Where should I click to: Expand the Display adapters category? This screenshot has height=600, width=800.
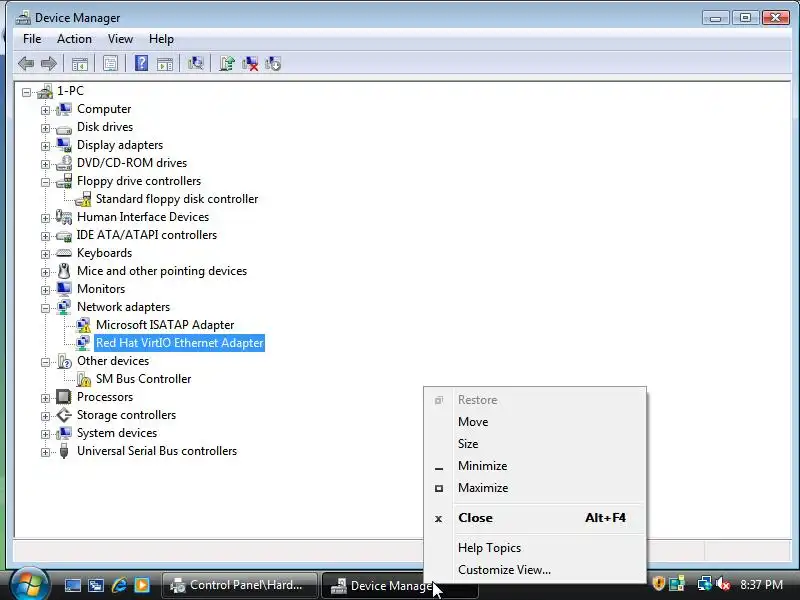pos(45,146)
